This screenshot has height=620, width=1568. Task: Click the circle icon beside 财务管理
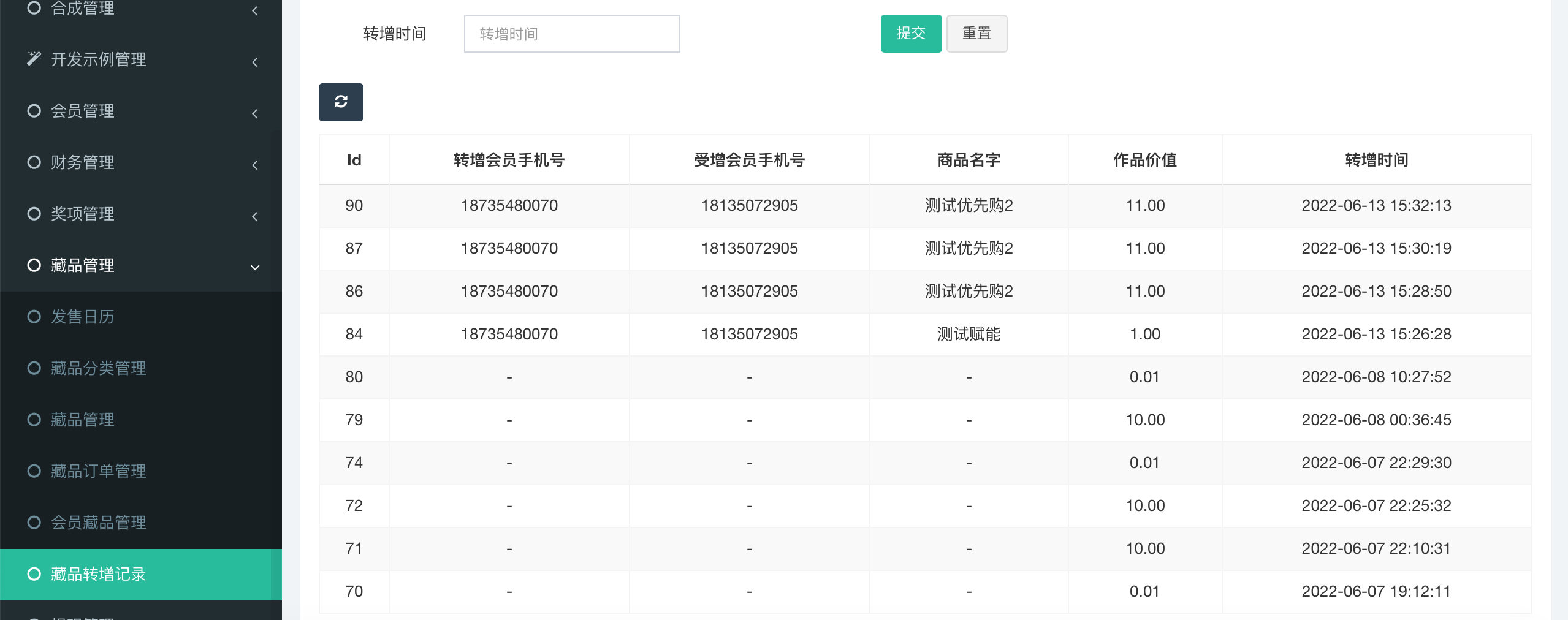[x=34, y=162]
